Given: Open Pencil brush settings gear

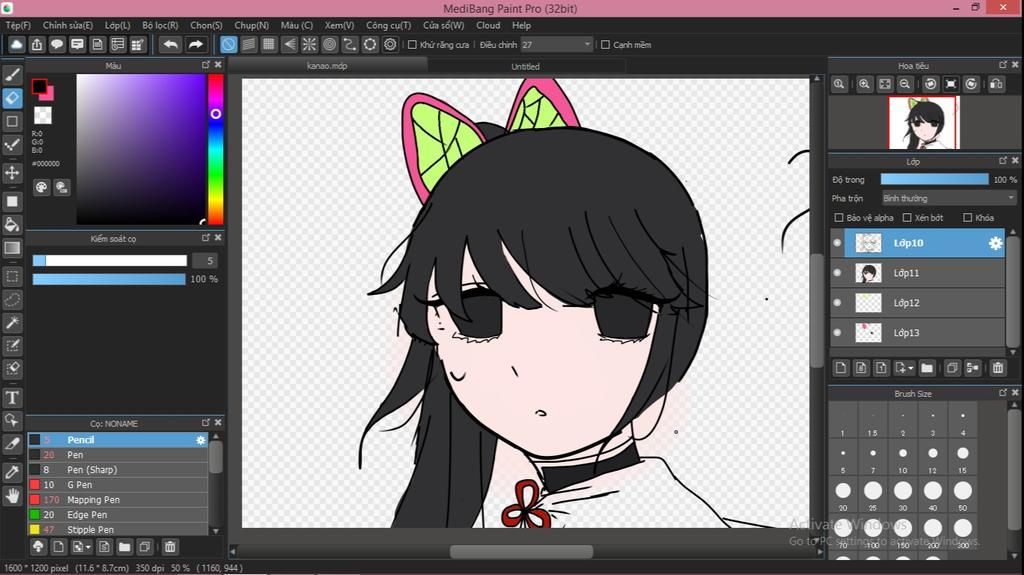Looking at the screenshot, I should pos(200,440).
